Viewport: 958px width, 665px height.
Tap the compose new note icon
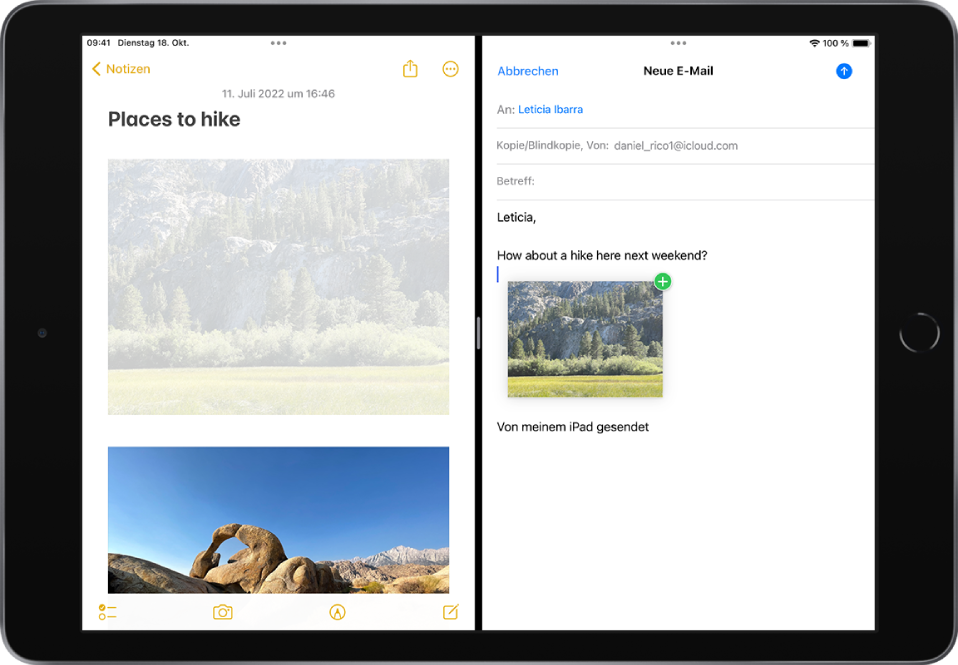450,611
